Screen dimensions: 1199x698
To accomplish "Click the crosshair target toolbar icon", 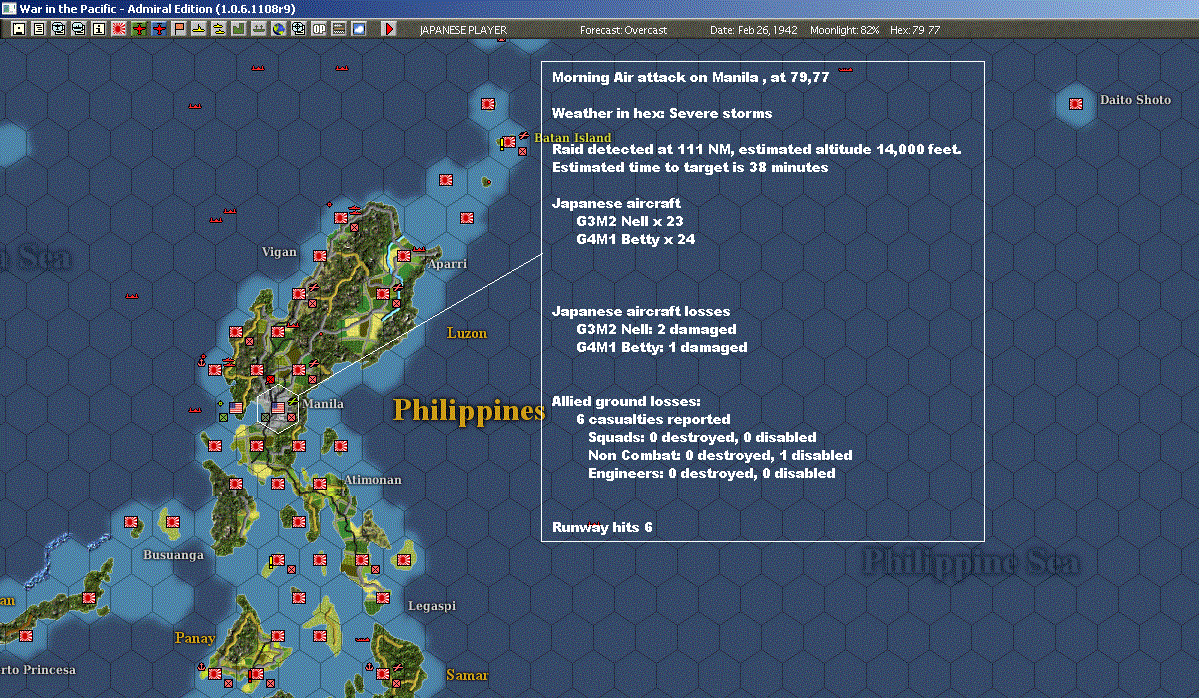I will tap(298, 29).
